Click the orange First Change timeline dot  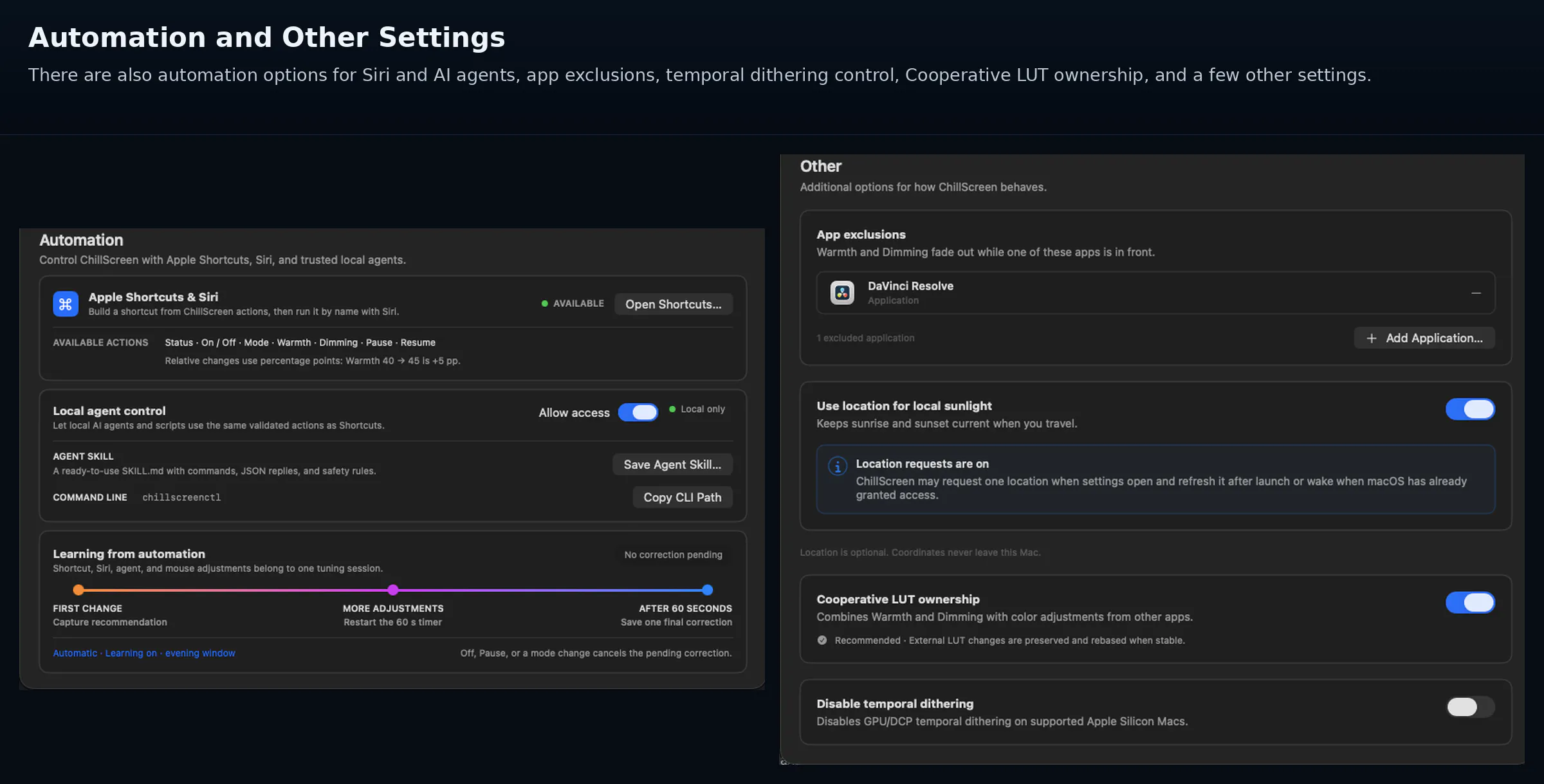point(78,590)
